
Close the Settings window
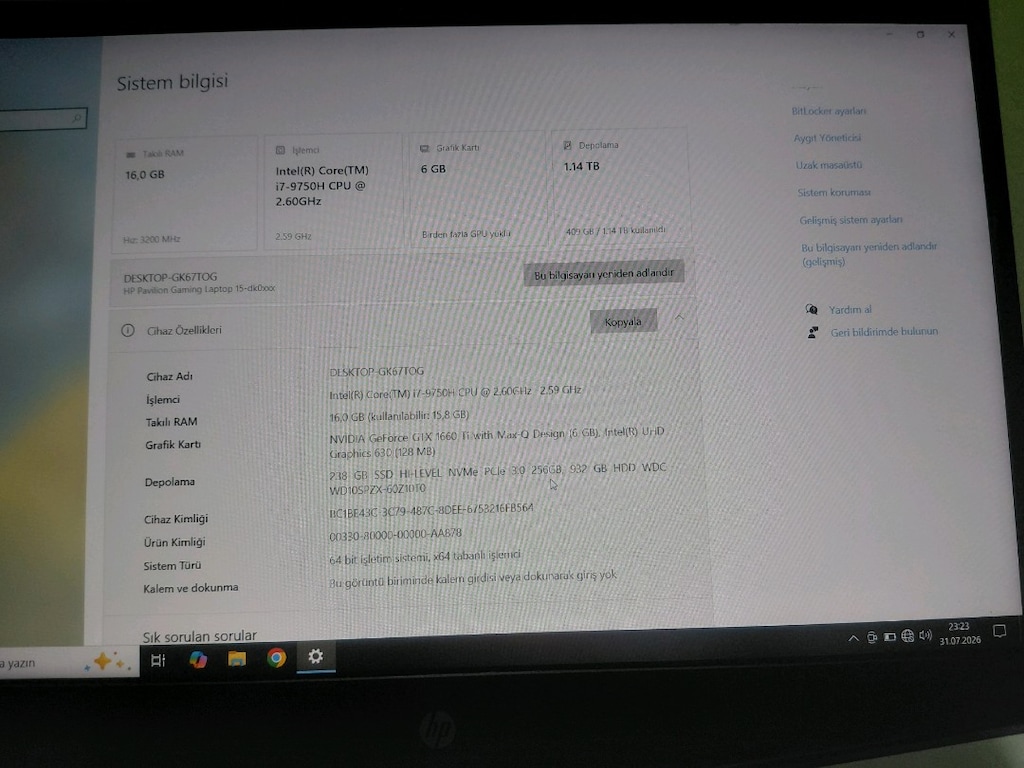(x=951, y=34)
